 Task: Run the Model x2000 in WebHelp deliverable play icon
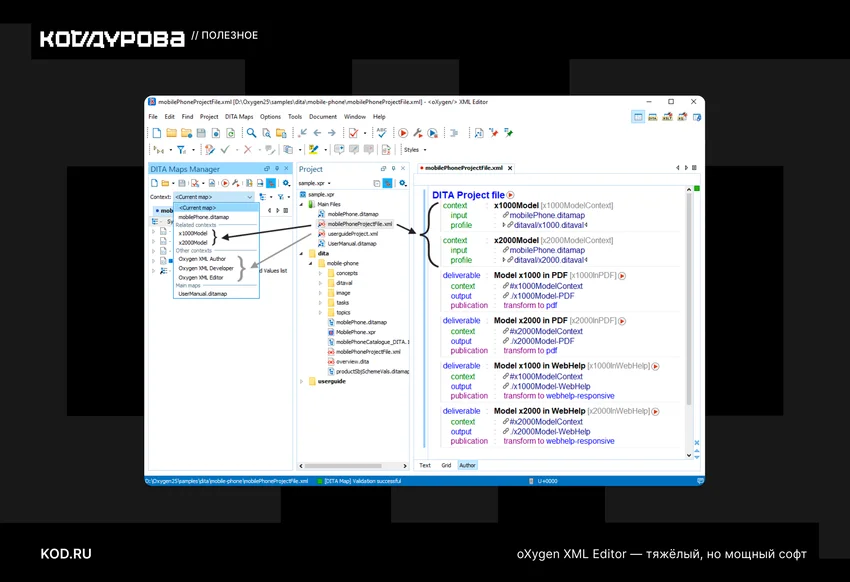click(x=655, y=412)
